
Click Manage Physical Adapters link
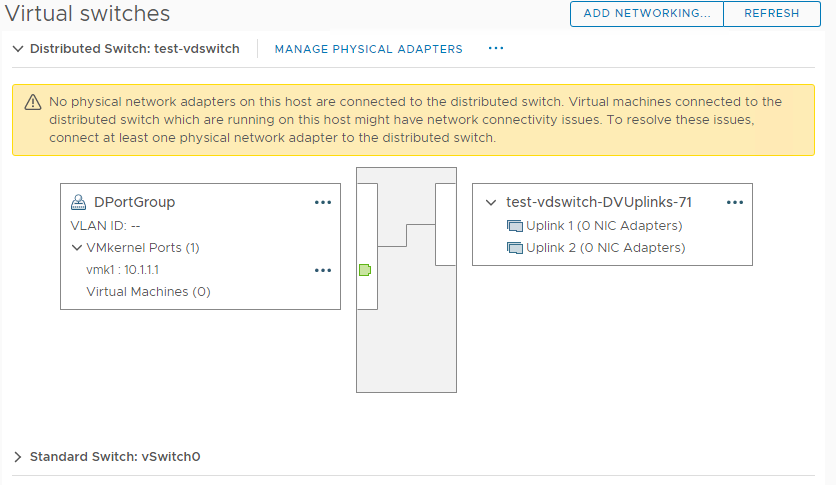[368, 49]
